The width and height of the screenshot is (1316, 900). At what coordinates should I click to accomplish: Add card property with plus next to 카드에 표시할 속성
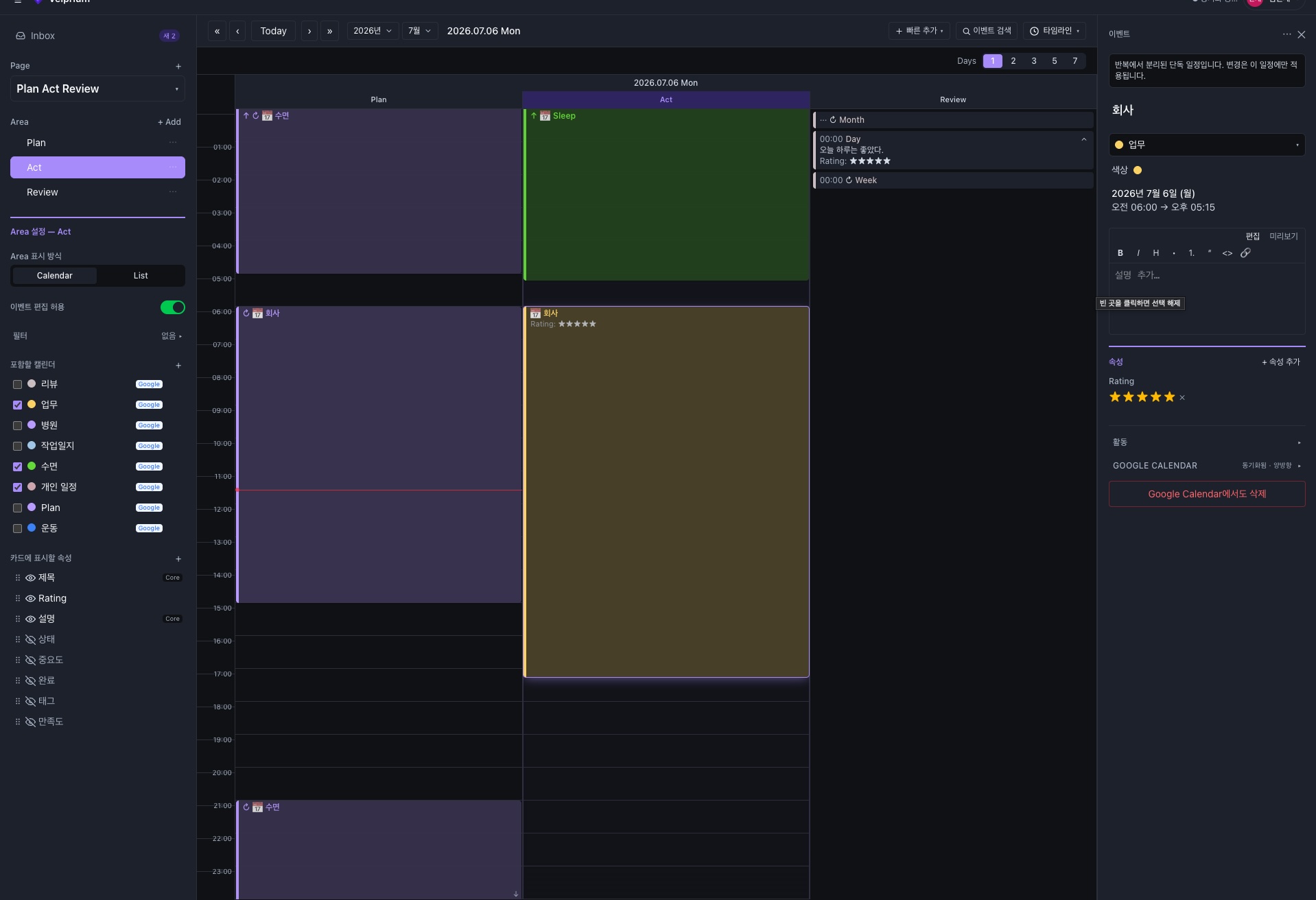(178, 559)
